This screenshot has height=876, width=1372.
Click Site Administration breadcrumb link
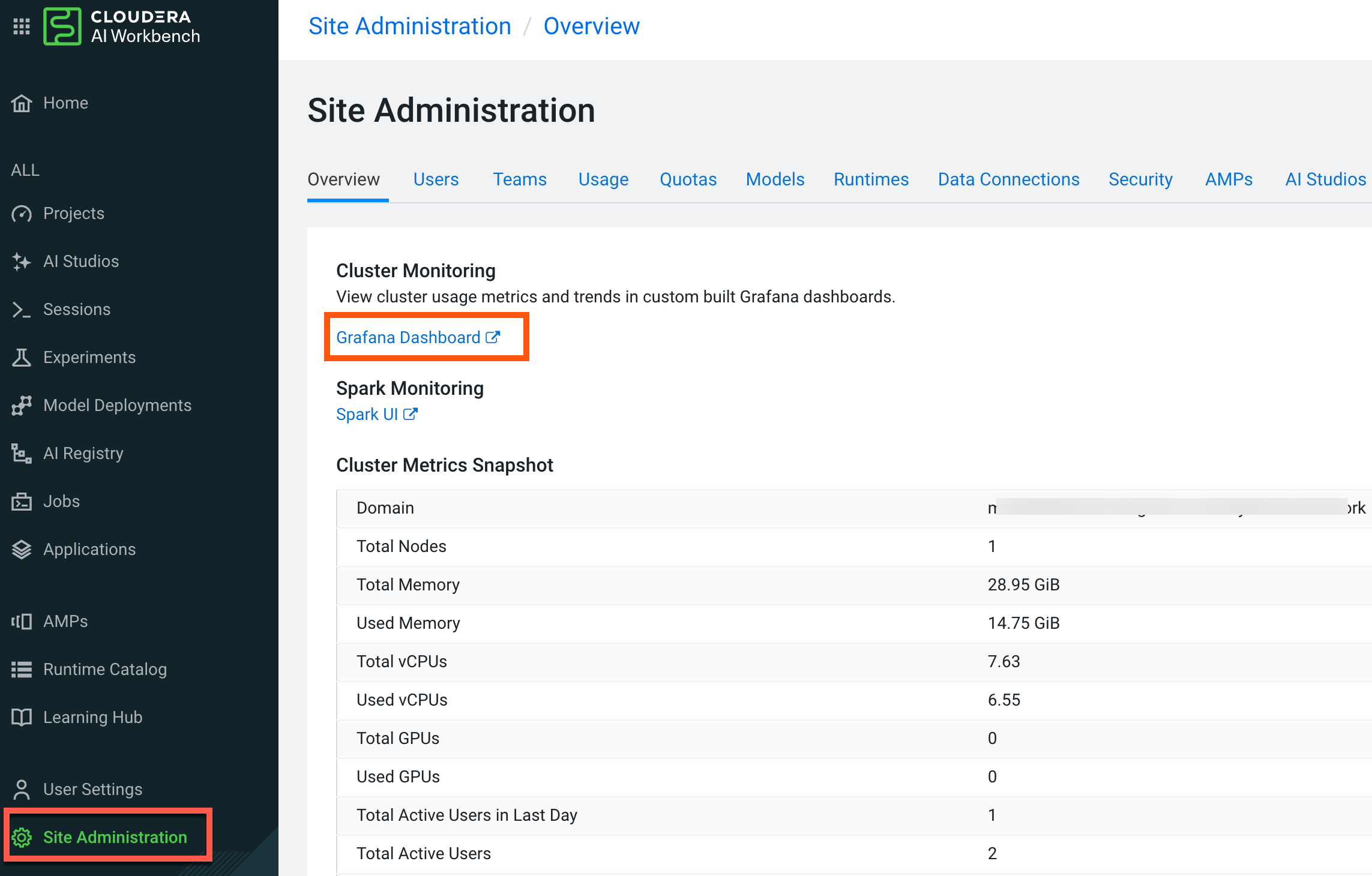tap(409, 26)
